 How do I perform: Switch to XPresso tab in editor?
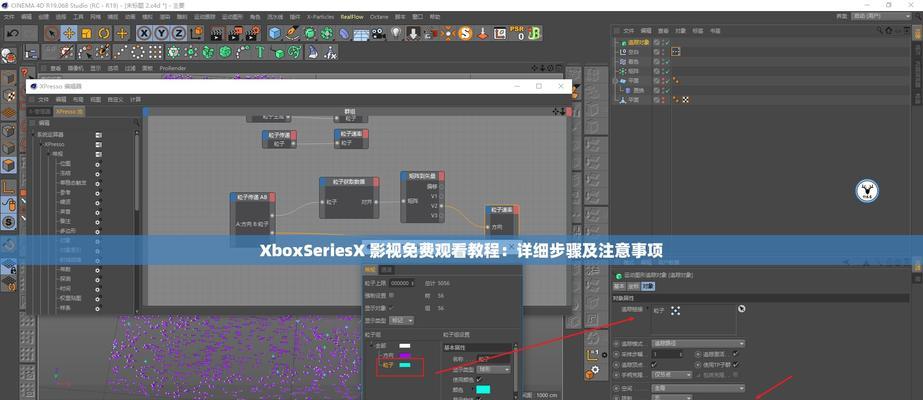69,111
